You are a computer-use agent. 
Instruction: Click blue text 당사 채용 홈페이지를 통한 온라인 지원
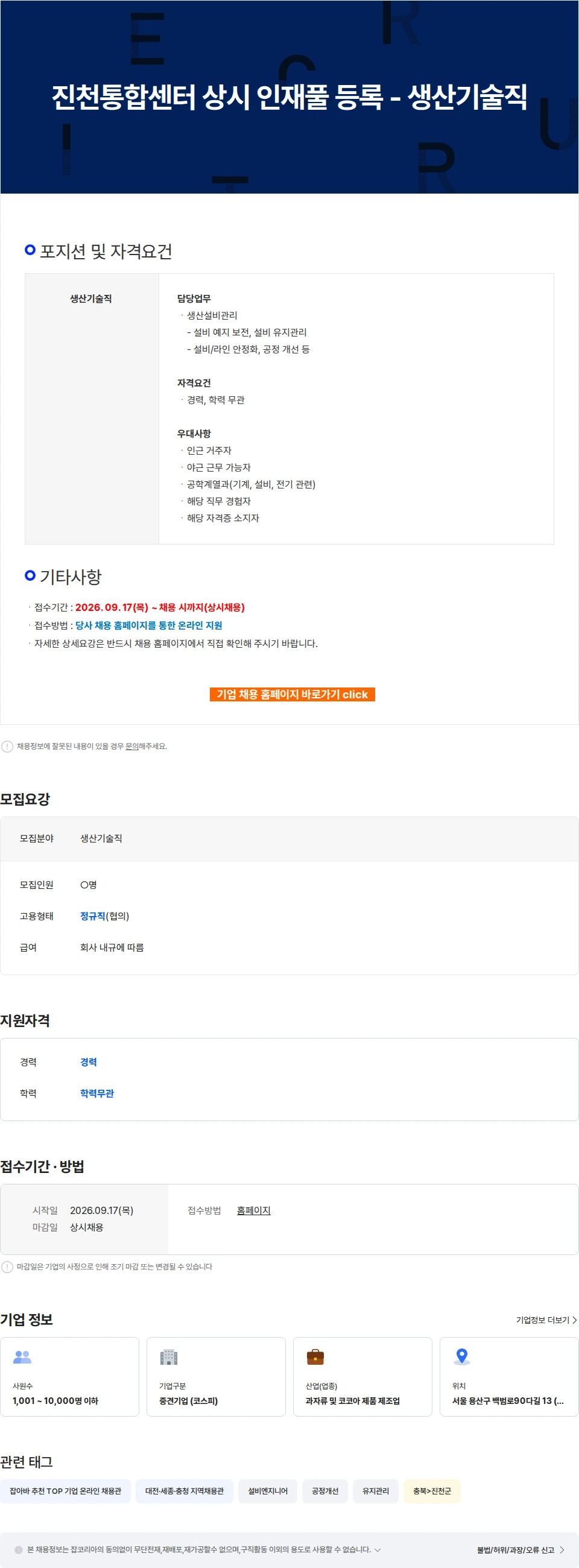[148, 625]
